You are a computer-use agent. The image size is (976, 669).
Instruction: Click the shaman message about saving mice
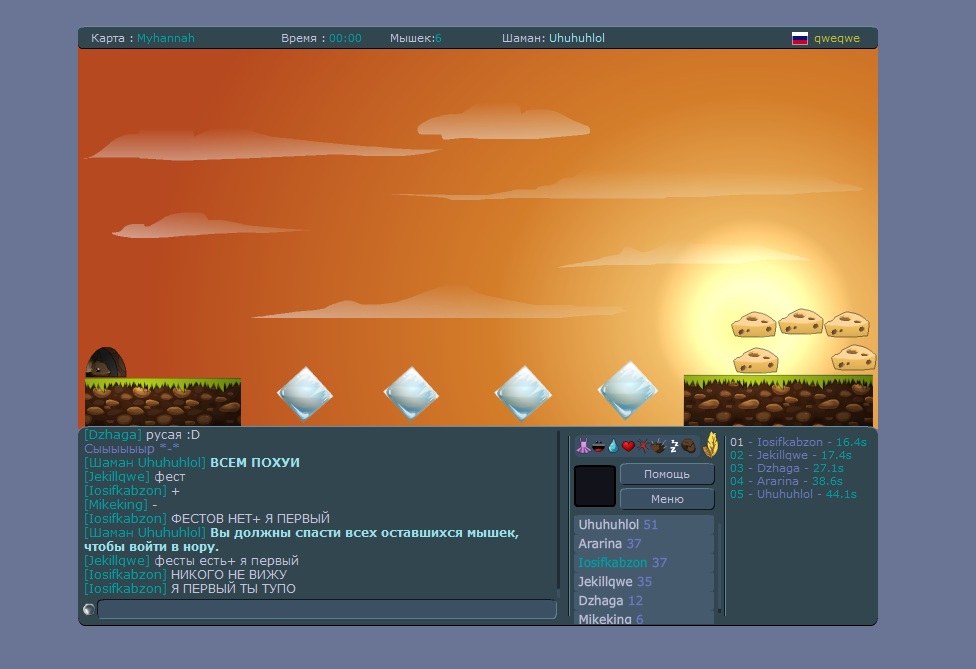click(302, 540)
